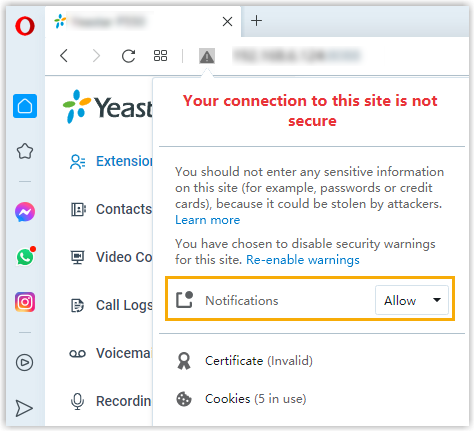This screenshot has width=475, height=432.
Task: Click the Call Logs document icon
Action: [x=77, y=305]
